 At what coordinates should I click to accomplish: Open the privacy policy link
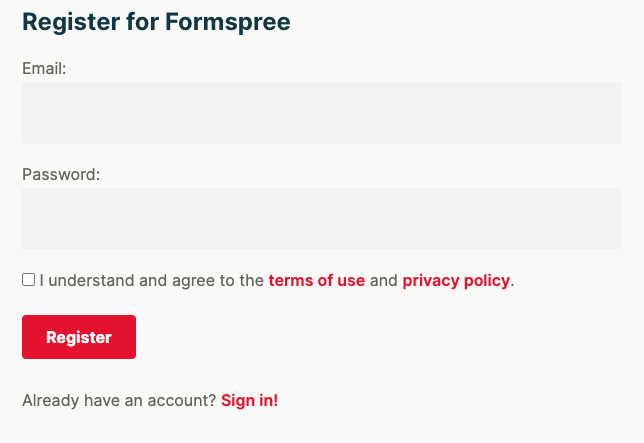[456, 281]
